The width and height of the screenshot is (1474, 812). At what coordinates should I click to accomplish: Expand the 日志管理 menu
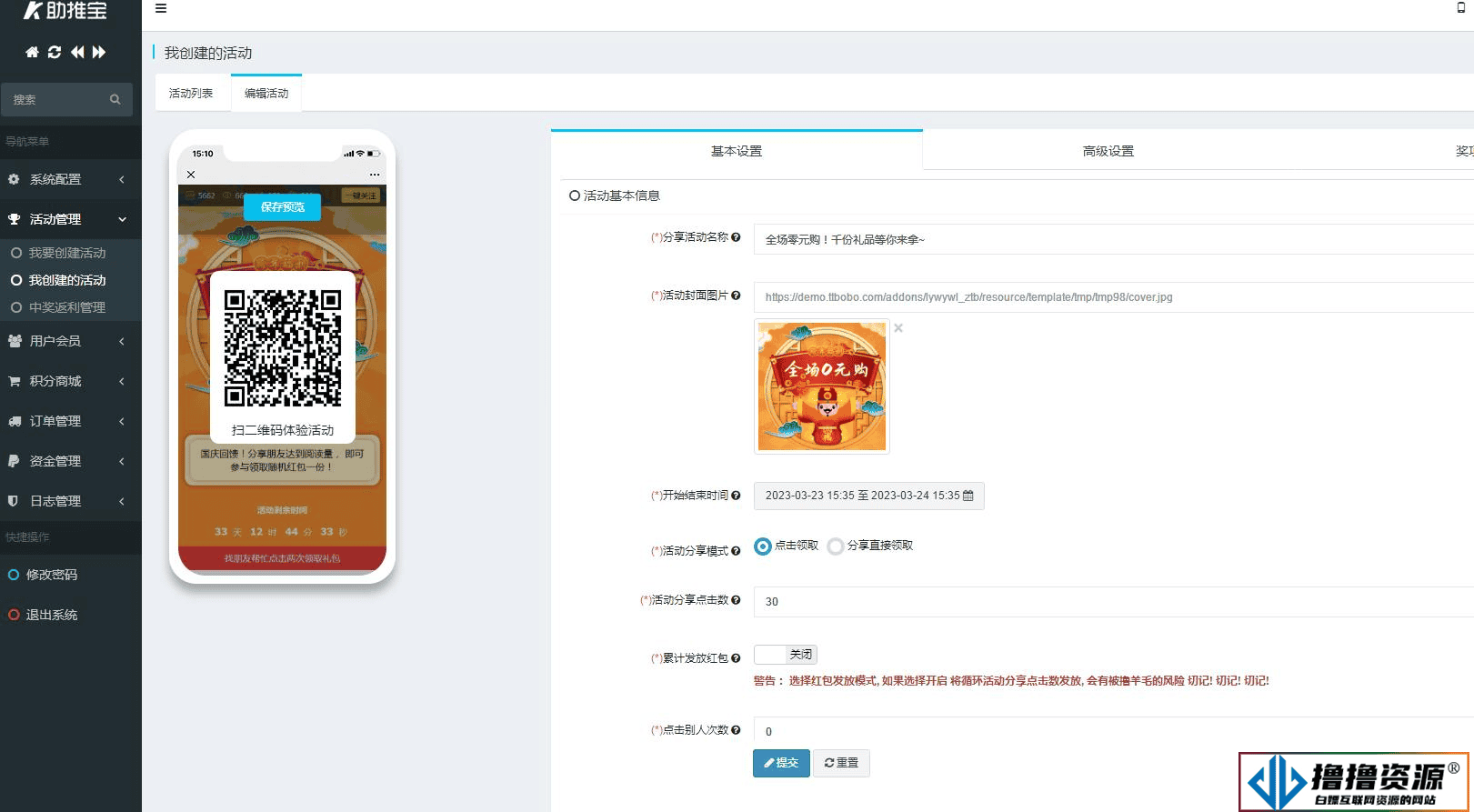click(x=71, y=501)
